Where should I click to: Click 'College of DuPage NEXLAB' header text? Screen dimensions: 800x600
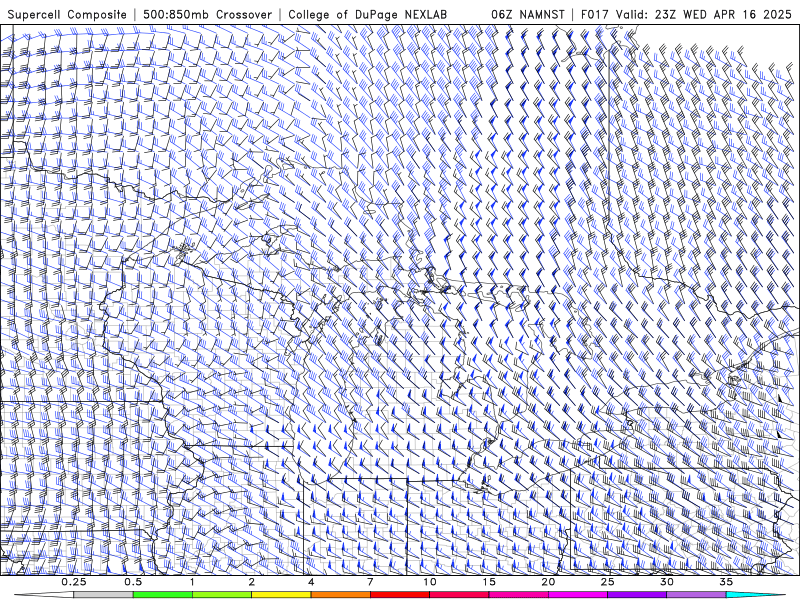click(x=367, y=15)
